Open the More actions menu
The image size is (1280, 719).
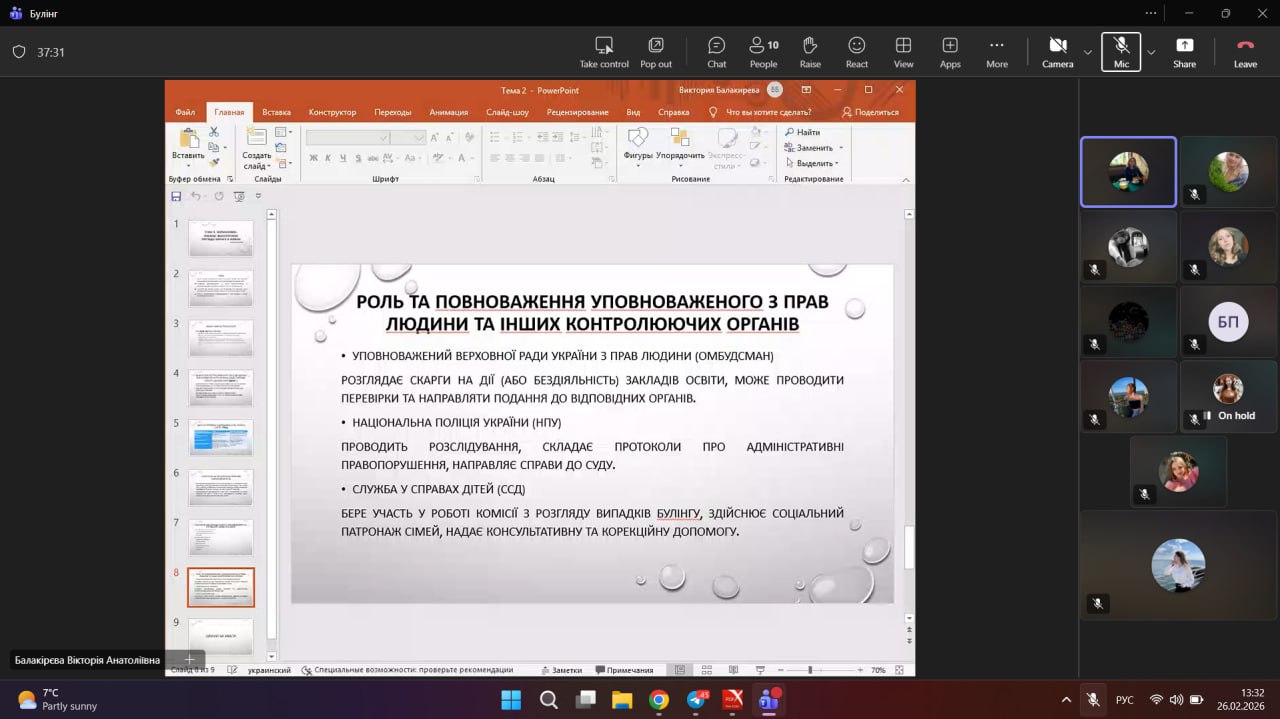996,52
